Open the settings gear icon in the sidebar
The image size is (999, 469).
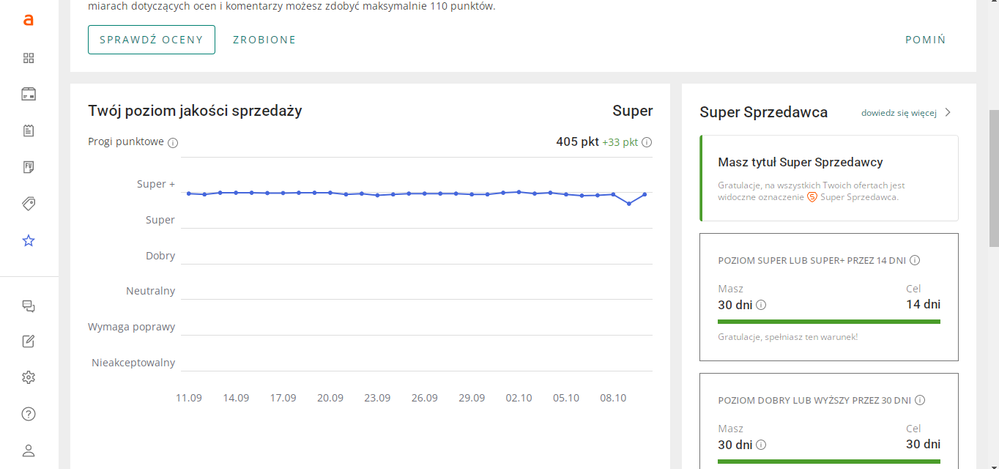tap(28, 378)
